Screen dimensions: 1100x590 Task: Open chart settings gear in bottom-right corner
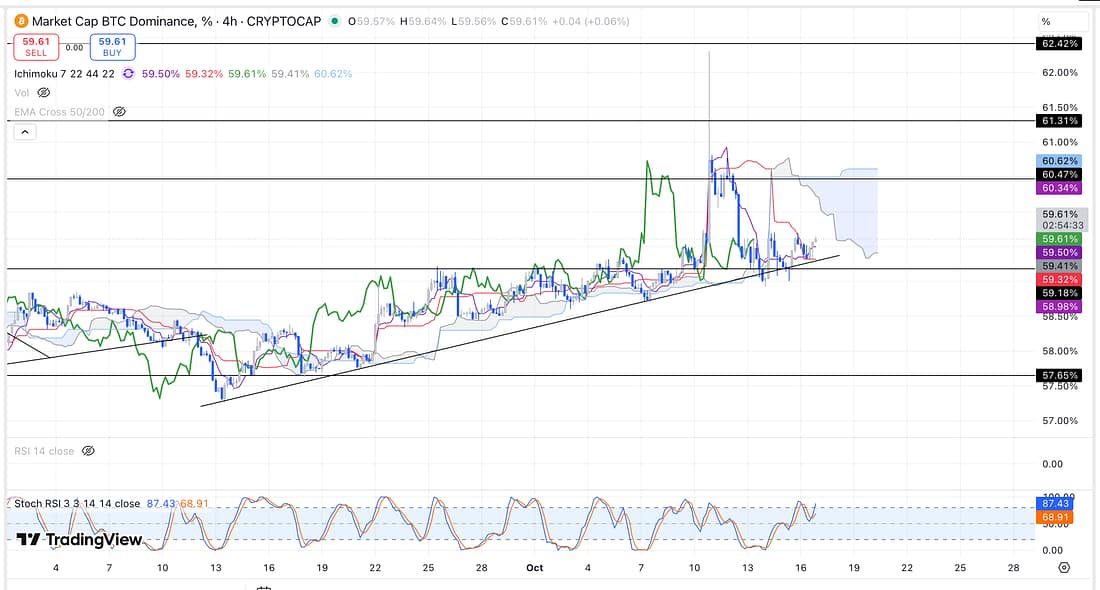click(1063, 567)
